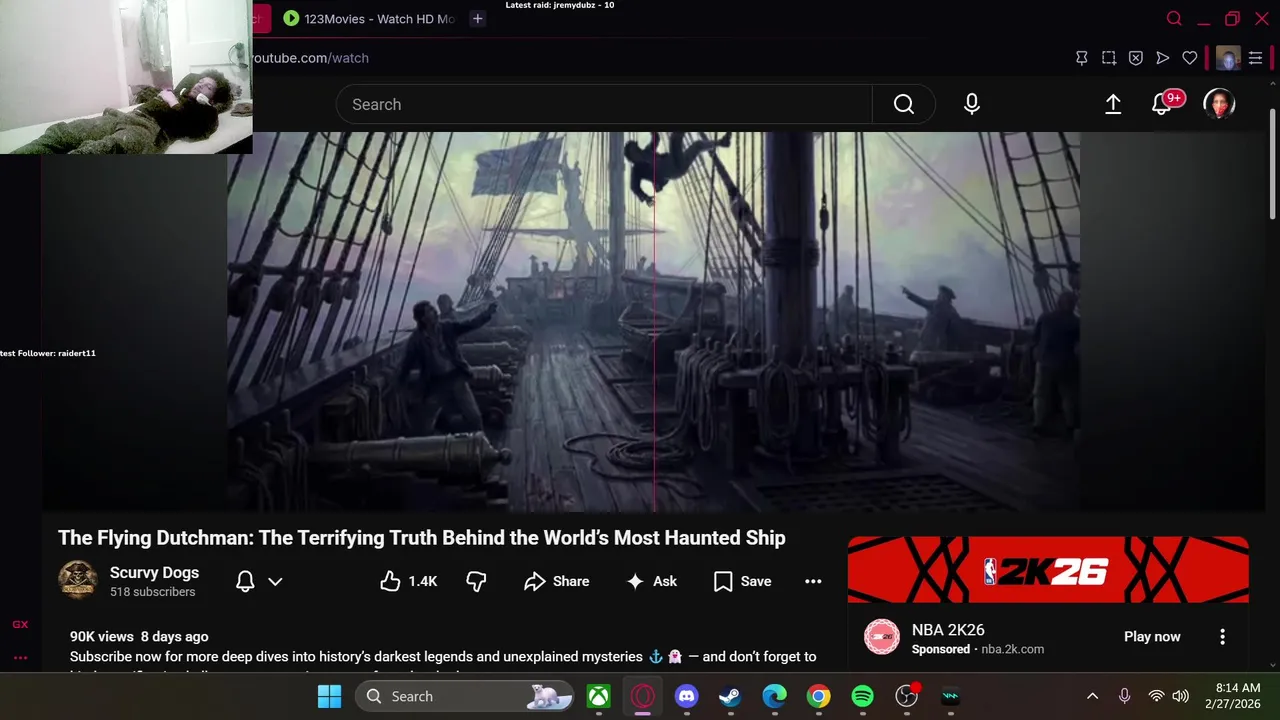
Task: Open the ad blocker shield icon
Action: point(1135,58)
